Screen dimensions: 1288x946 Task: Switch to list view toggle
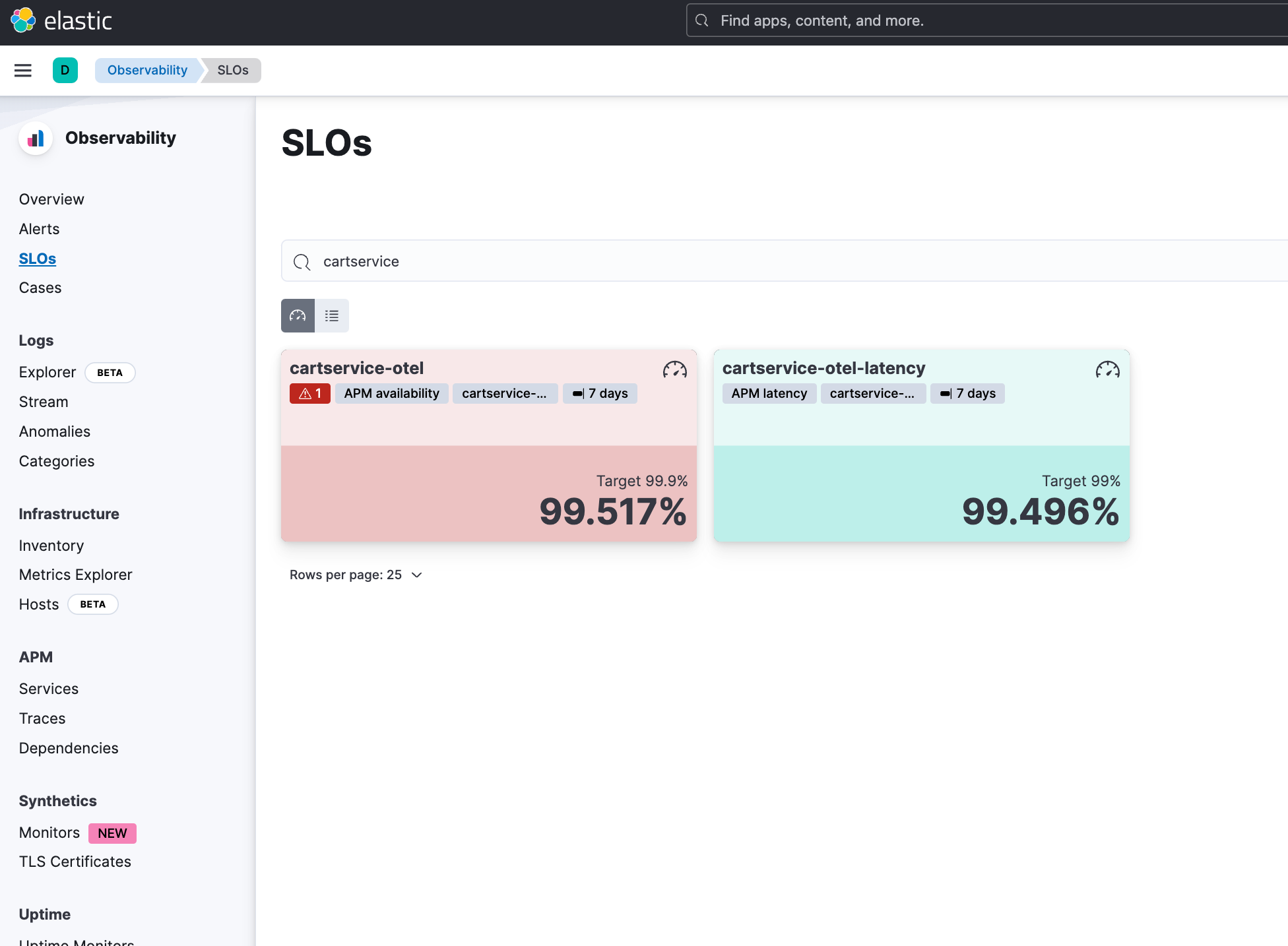click(x=332, y=316)
